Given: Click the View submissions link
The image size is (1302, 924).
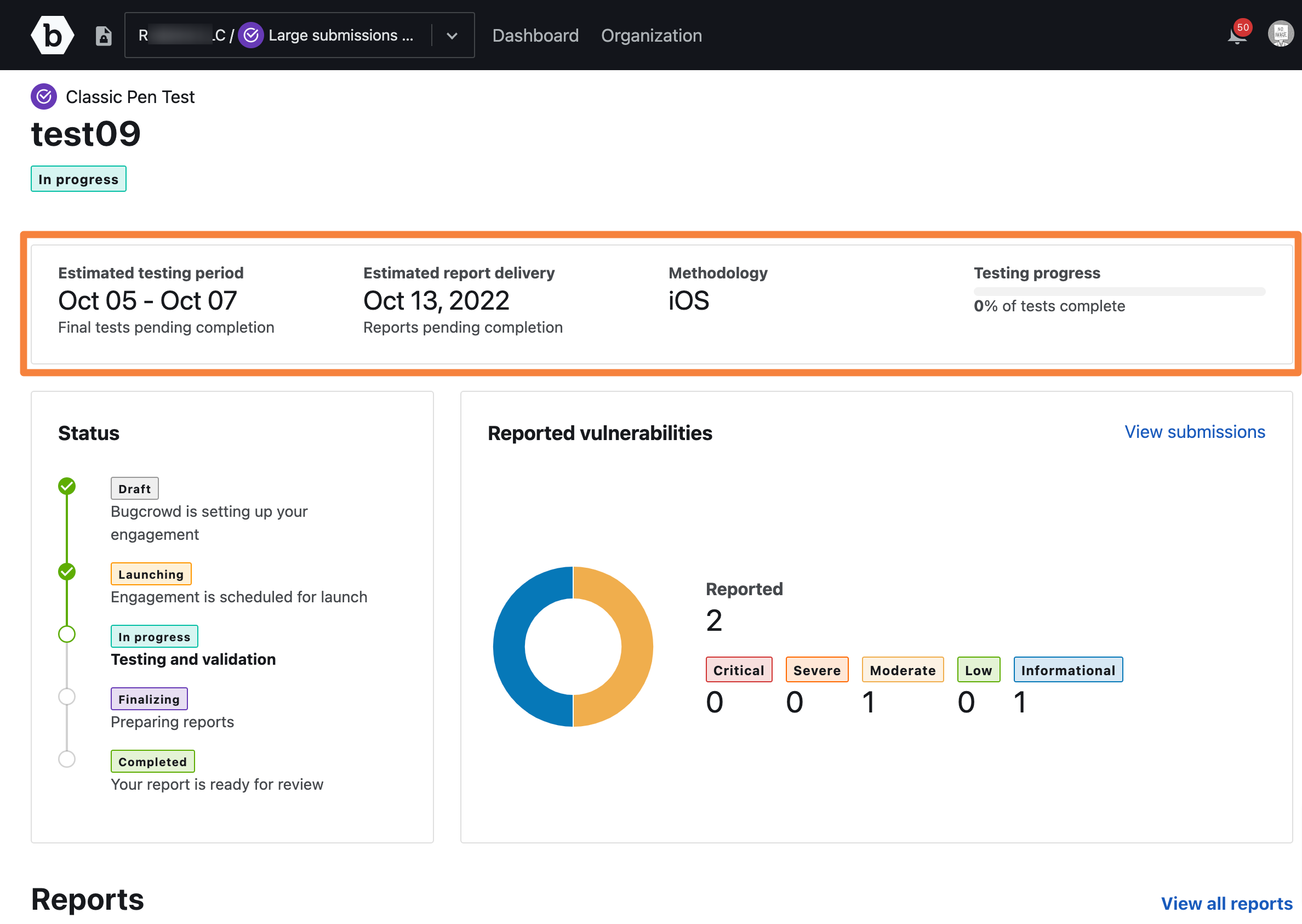Looking at the screenshot, I should (1195, 432).
